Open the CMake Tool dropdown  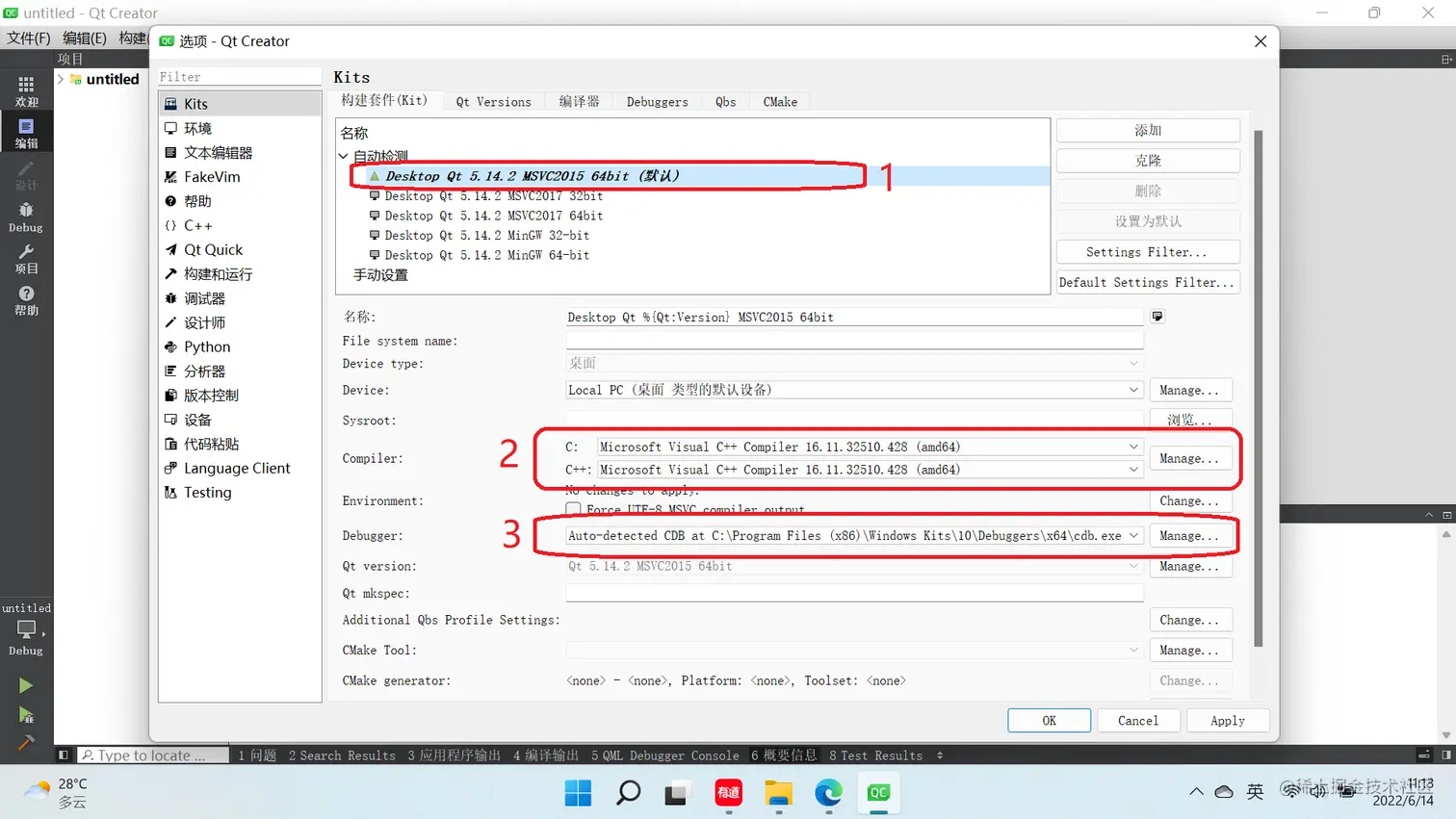[x=854, y=651]
